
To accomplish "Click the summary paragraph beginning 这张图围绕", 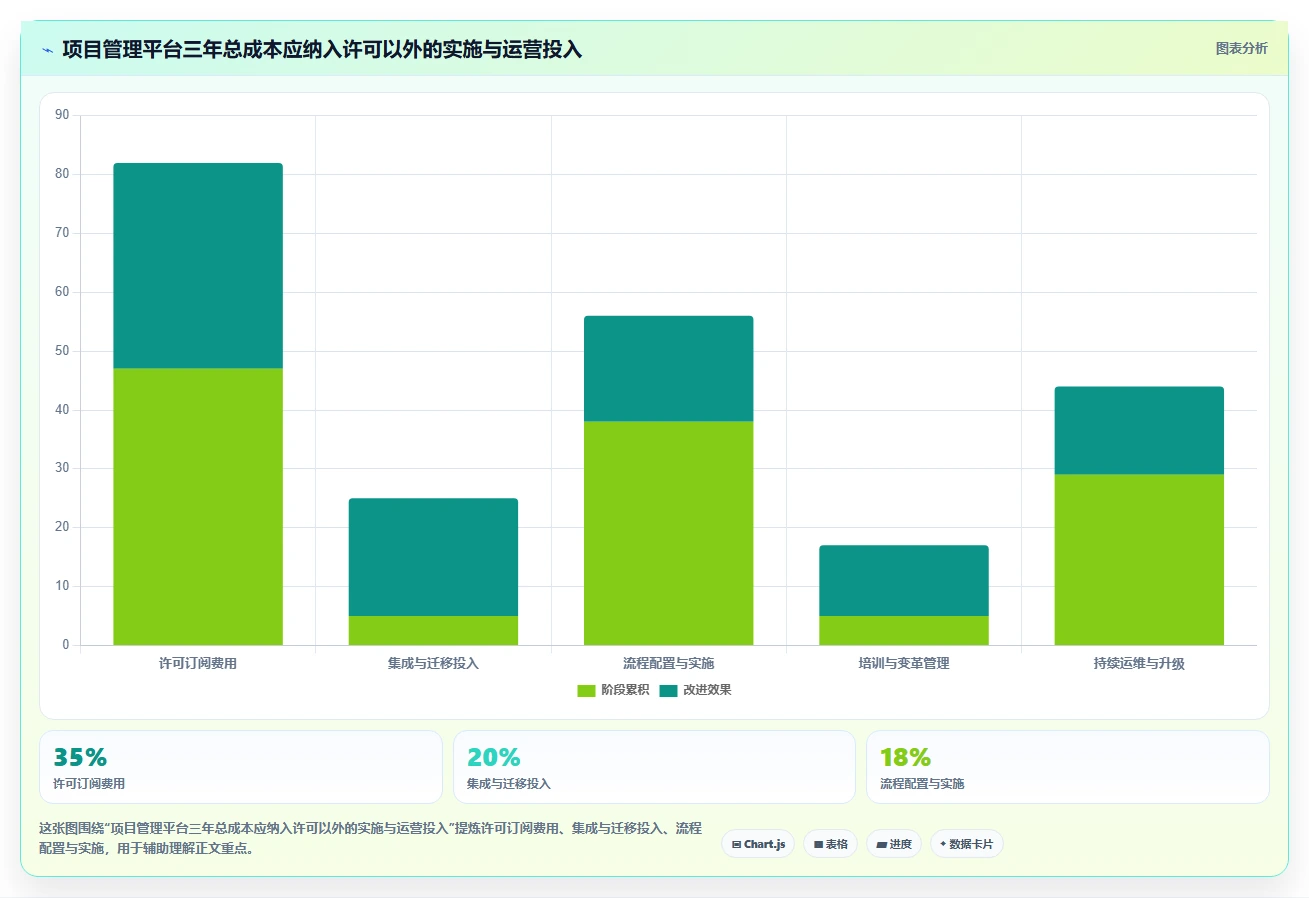I will [370, 838].
